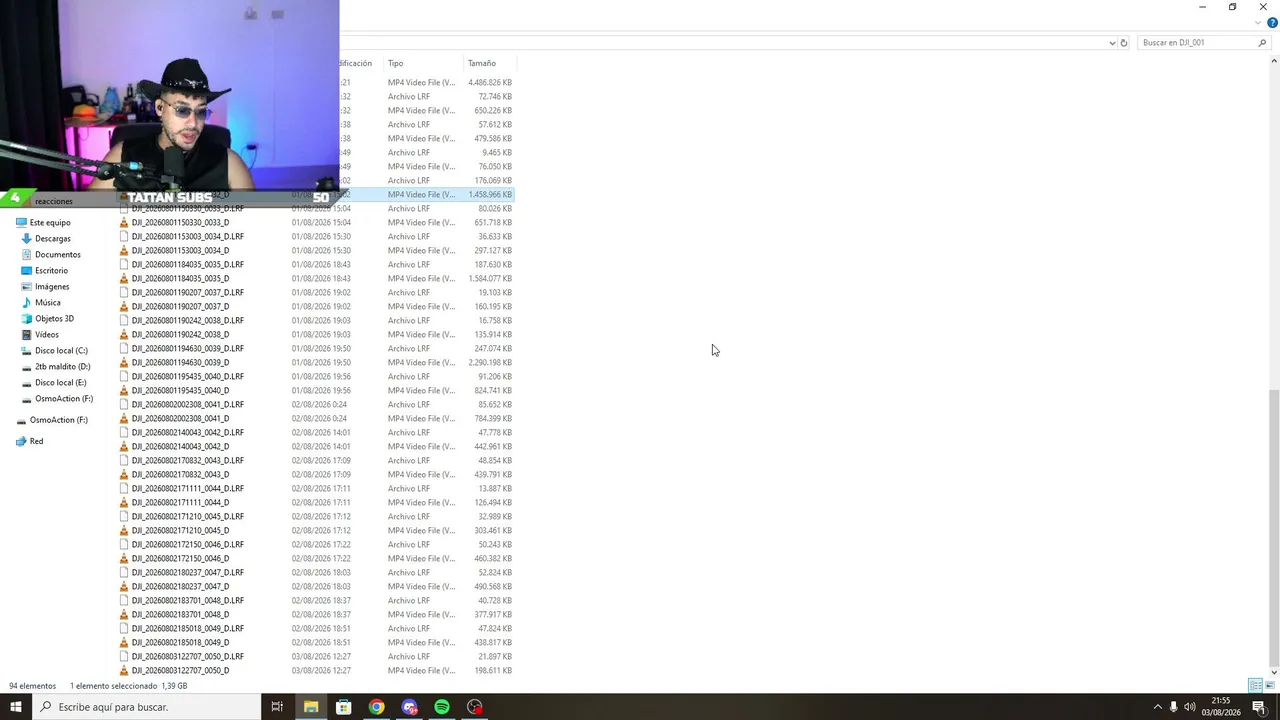
Task: Open Task View on the taskbar
Action: (x=277, y=707)
